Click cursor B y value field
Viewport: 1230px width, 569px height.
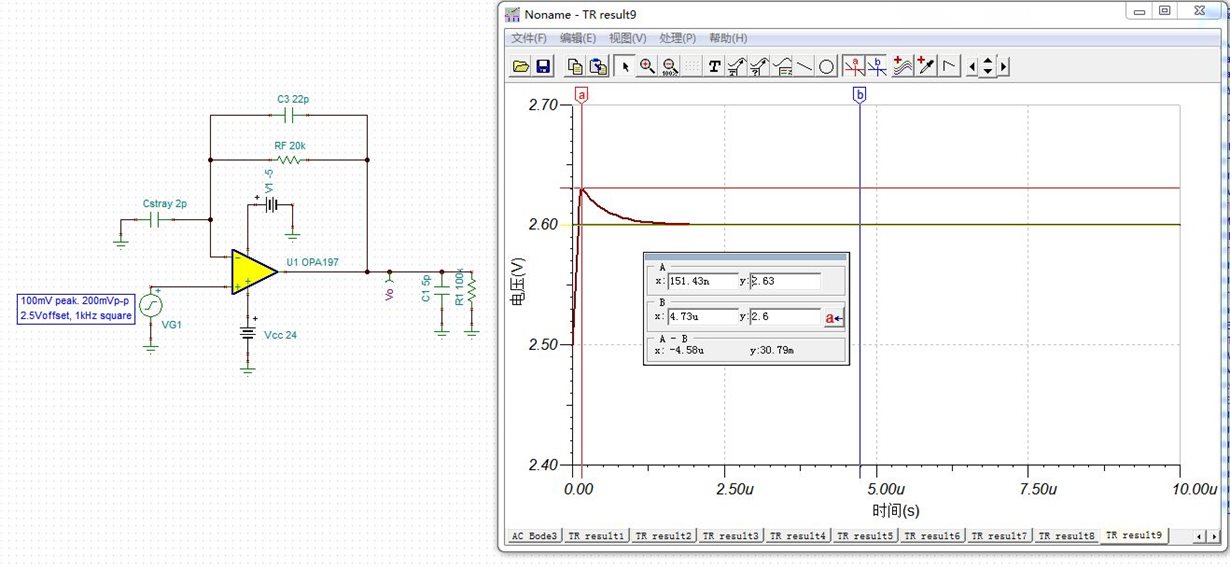point(785,316)
